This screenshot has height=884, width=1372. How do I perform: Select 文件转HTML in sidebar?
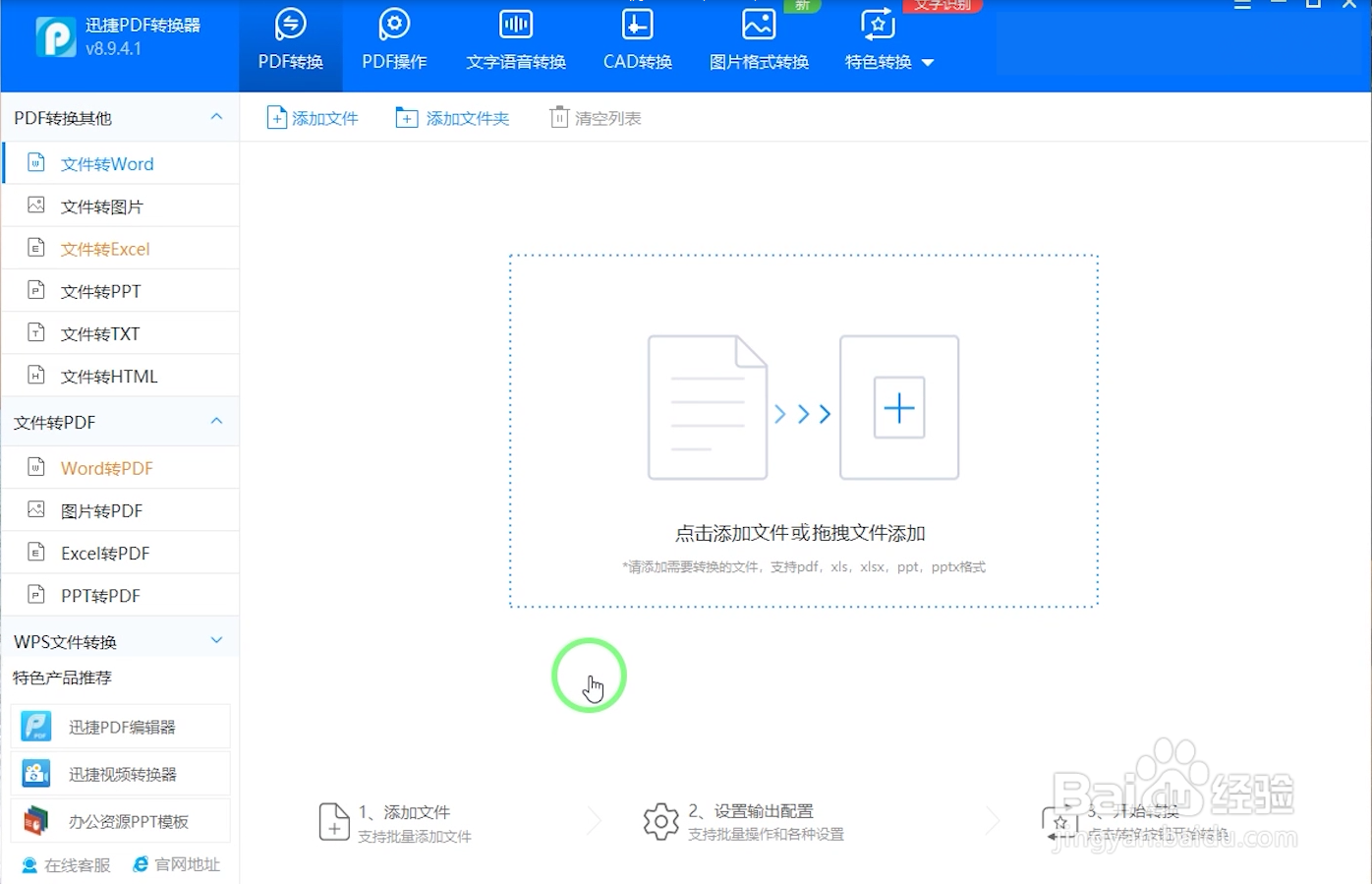pyautogui.click(x=121, y=376)
